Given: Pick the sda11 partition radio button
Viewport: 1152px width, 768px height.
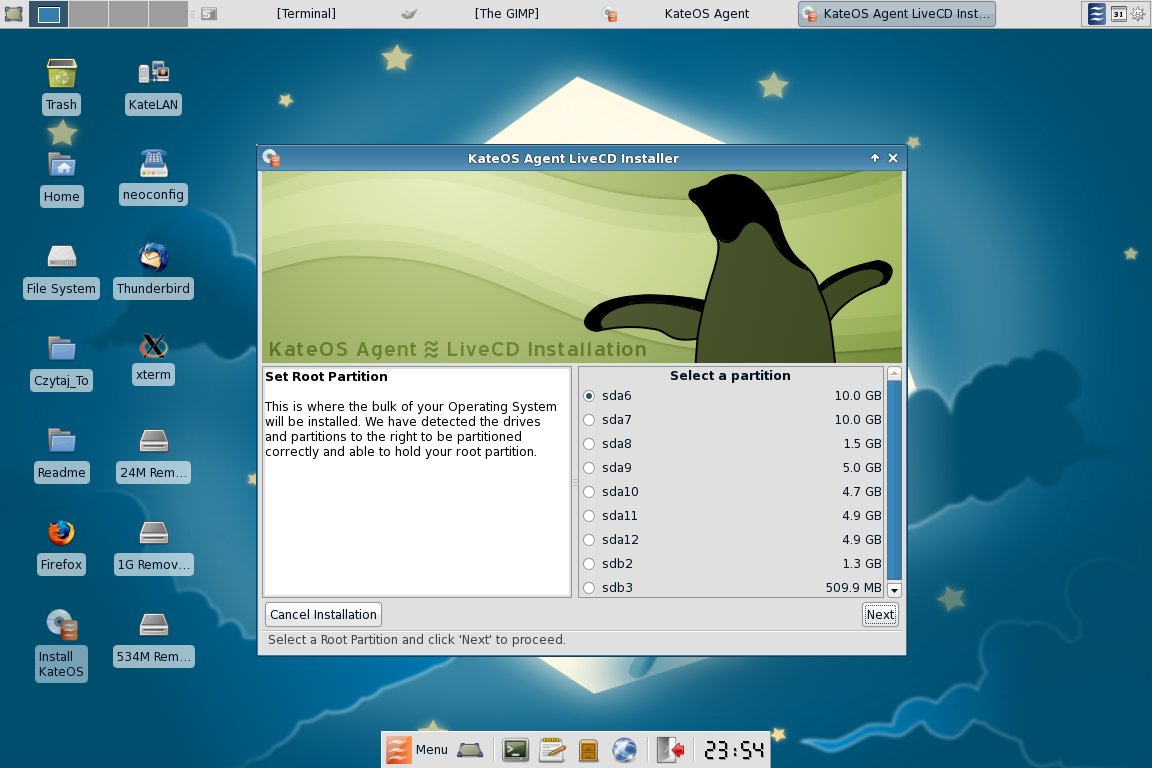Looking at the screenshot, I should coord(588,516).
